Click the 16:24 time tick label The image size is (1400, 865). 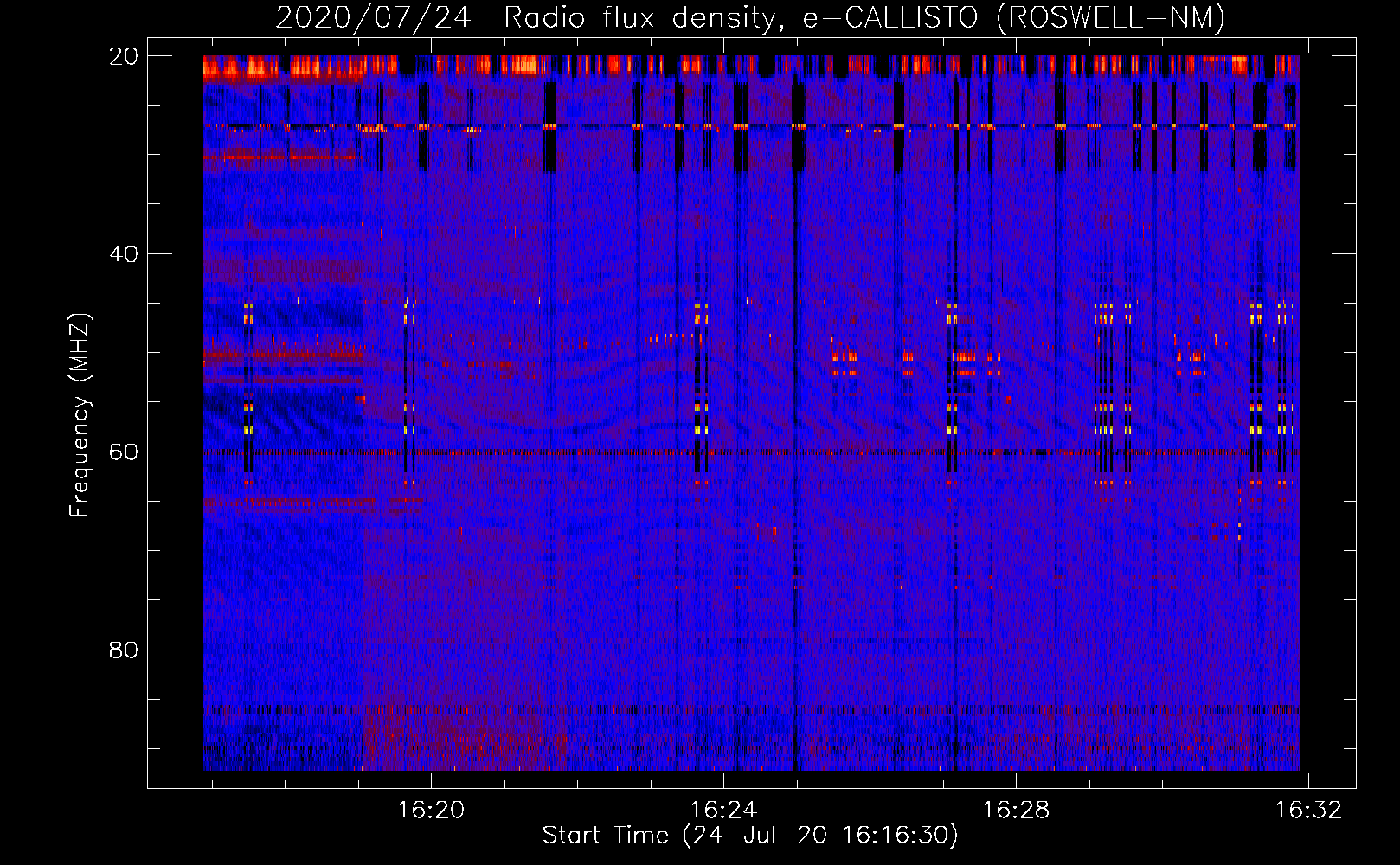pos(723,810)
